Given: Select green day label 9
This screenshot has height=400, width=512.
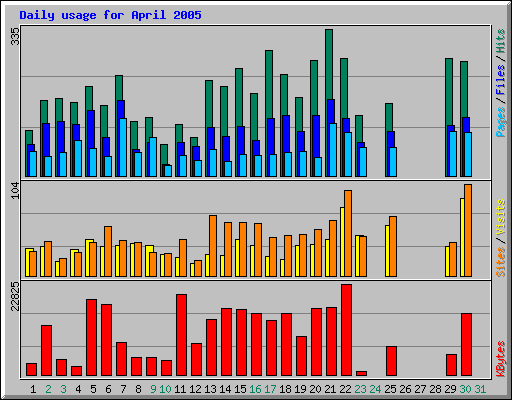Looking at the screenshot, I should 153,389.
